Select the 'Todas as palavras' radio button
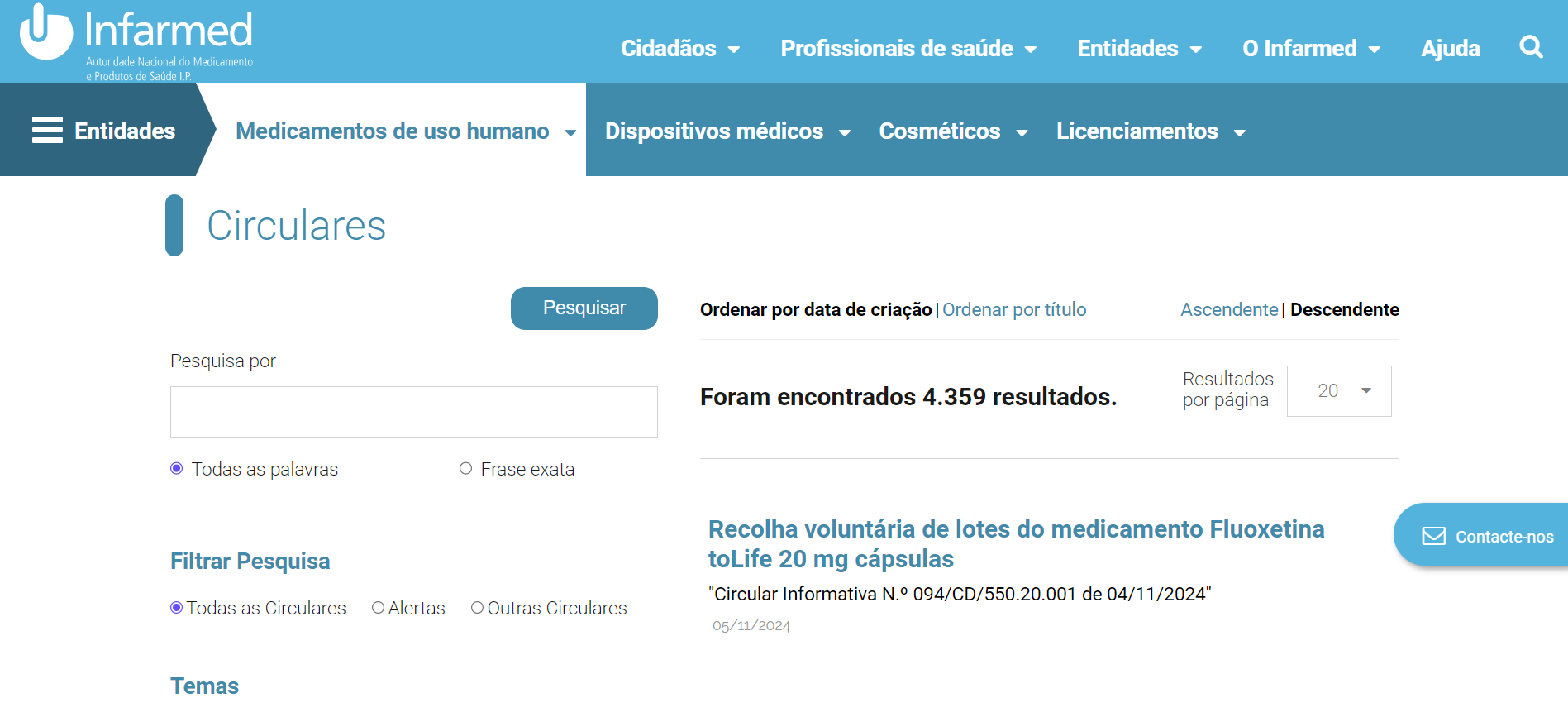Screen dimensions: 1568x717 coord(177,469)
